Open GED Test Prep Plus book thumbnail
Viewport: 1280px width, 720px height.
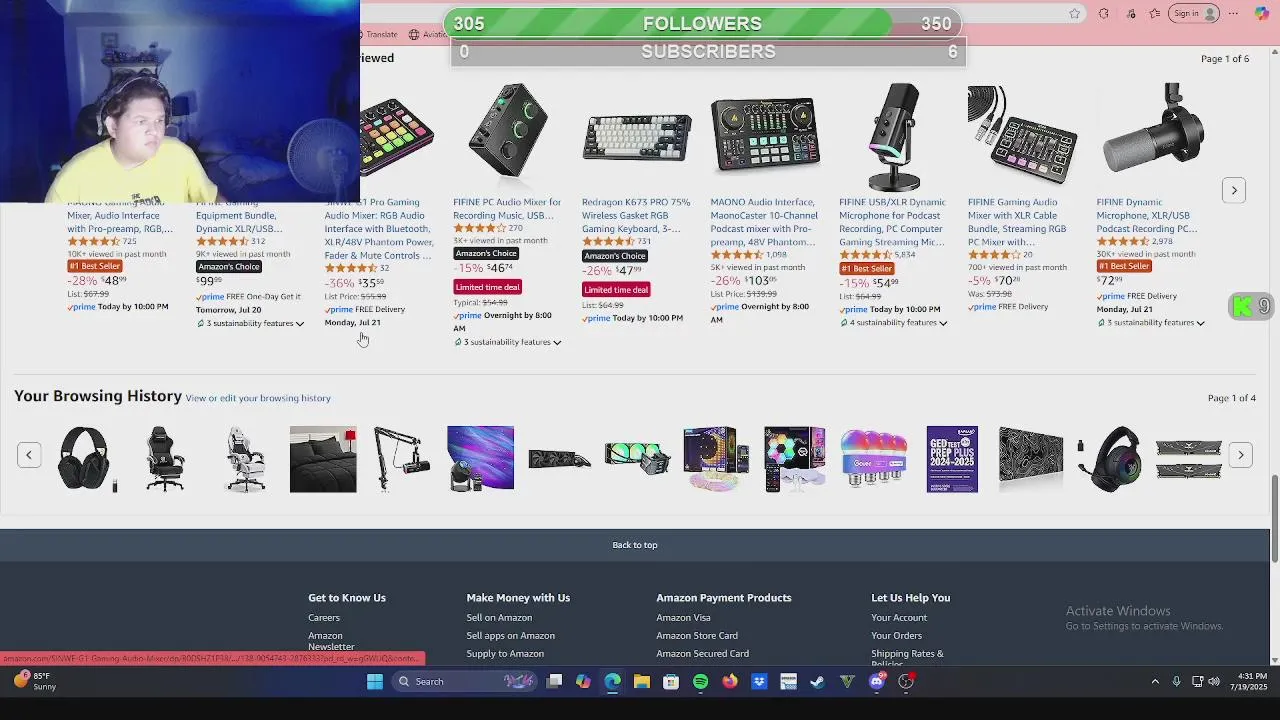[952, 459]
